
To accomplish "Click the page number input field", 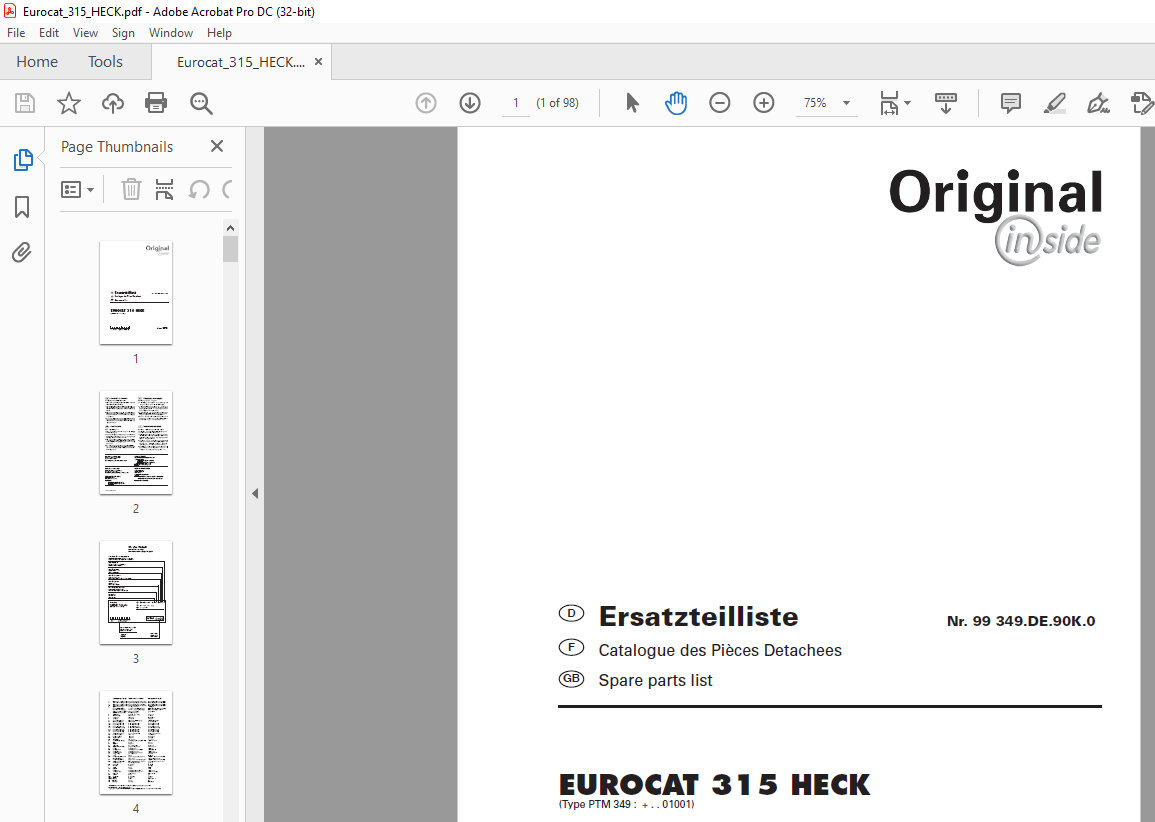I will (516, 103).
